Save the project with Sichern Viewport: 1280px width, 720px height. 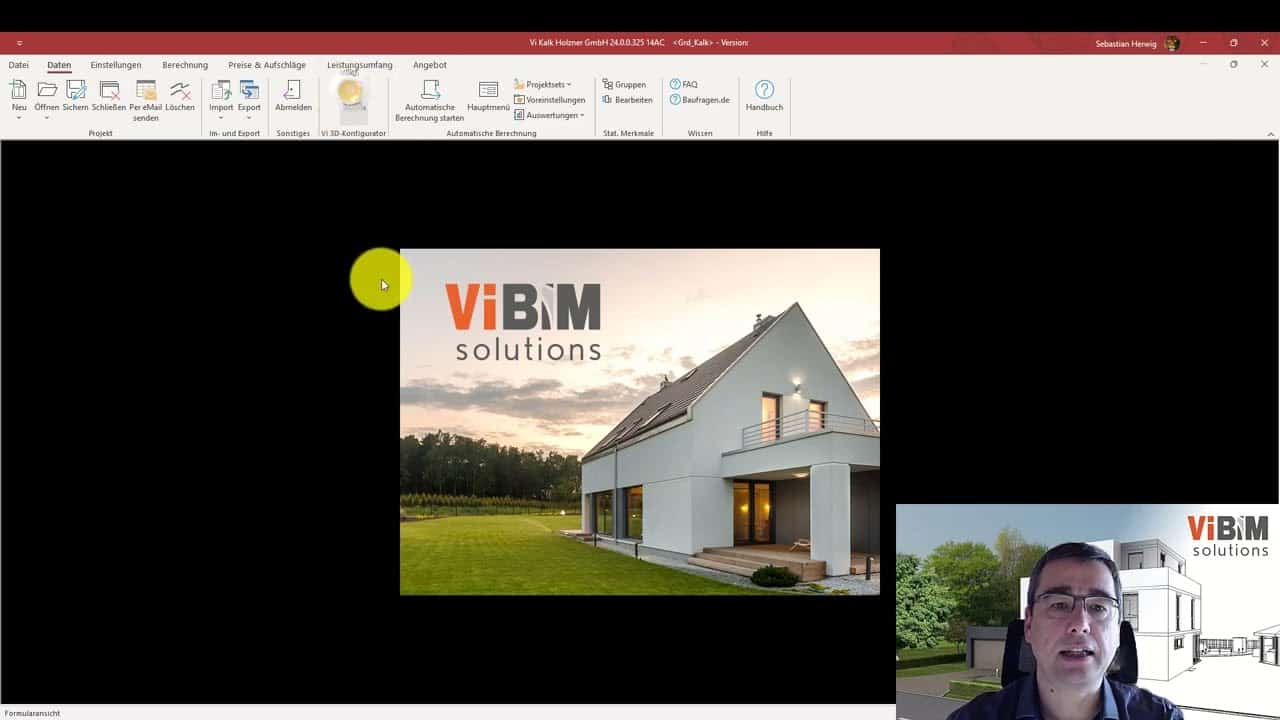(x=75, y=95)
